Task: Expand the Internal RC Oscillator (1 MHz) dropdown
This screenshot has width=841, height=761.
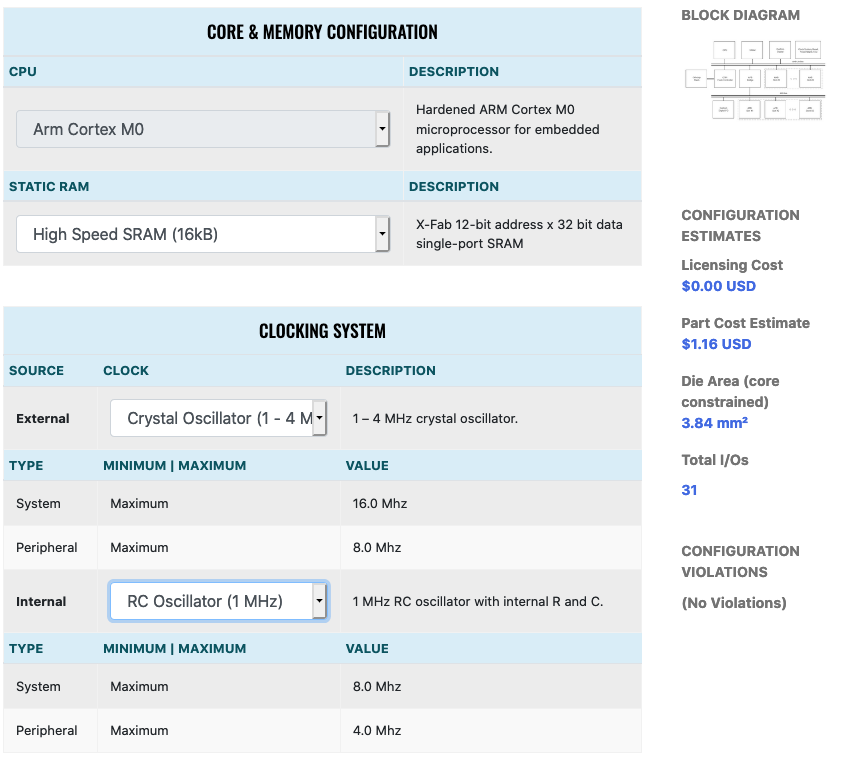Action: 218,601
